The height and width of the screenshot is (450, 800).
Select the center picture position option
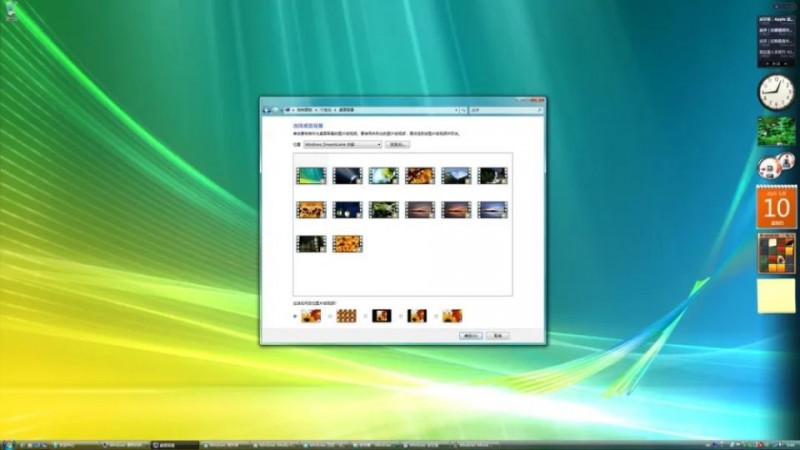(367, 316)
